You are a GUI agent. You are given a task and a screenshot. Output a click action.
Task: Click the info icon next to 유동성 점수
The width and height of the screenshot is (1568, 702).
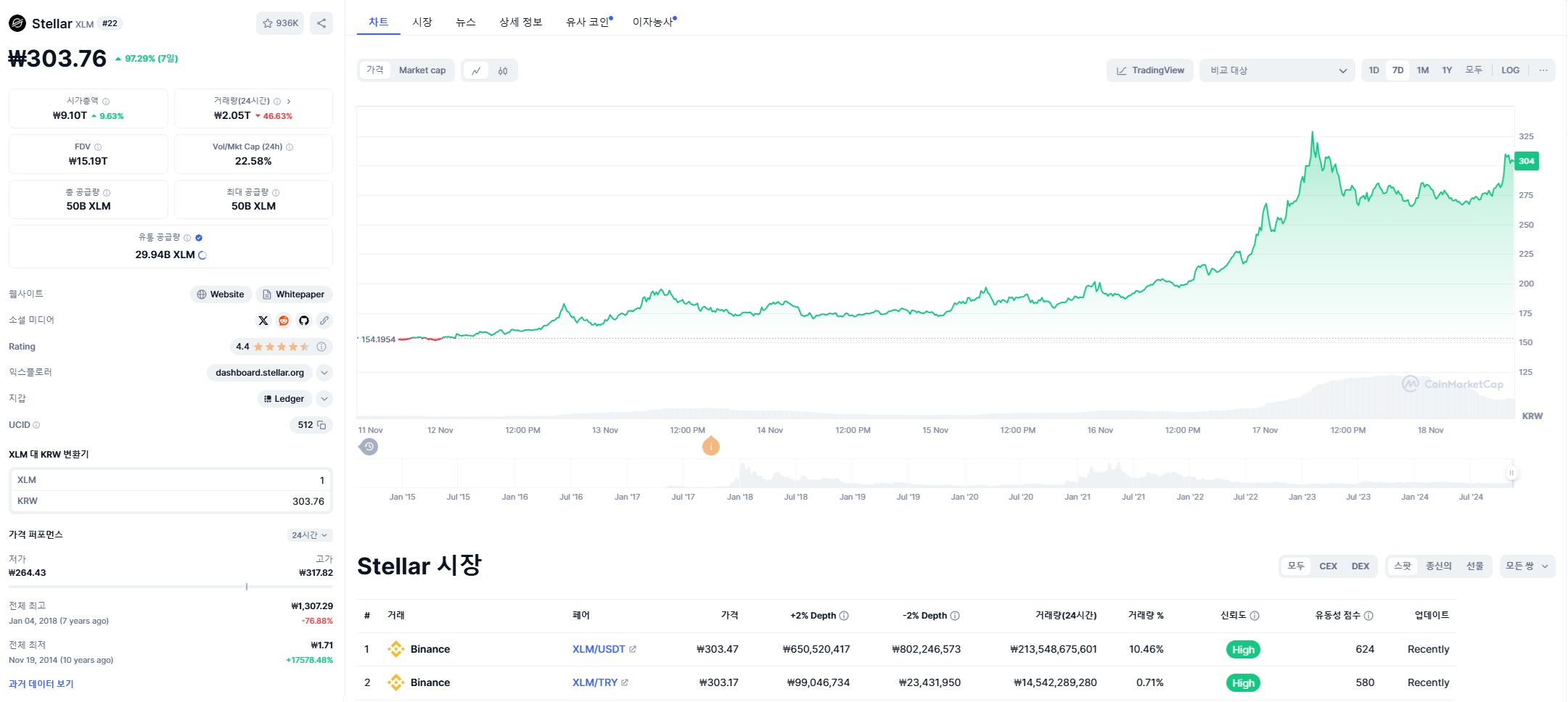coord(1368,616)
